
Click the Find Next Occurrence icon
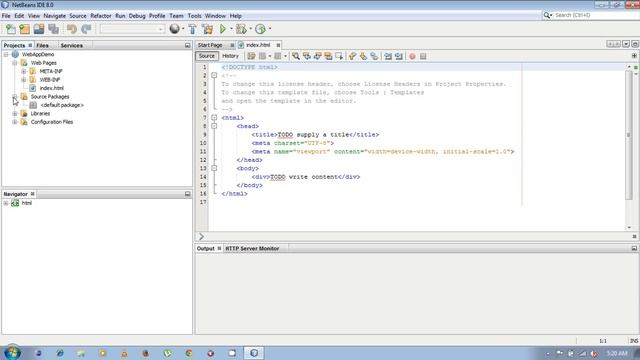point(318,56)
